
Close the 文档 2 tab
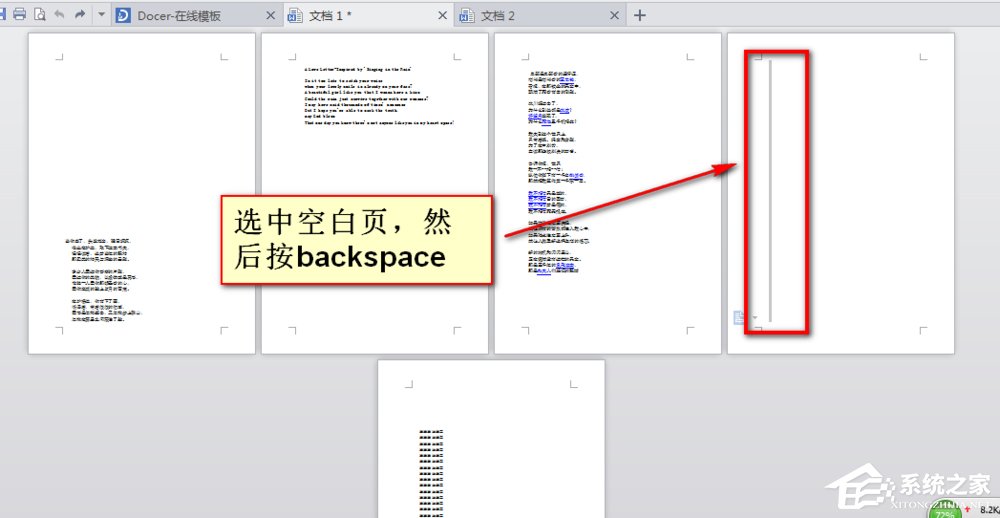pyautogui.click(x=614, y=15)
